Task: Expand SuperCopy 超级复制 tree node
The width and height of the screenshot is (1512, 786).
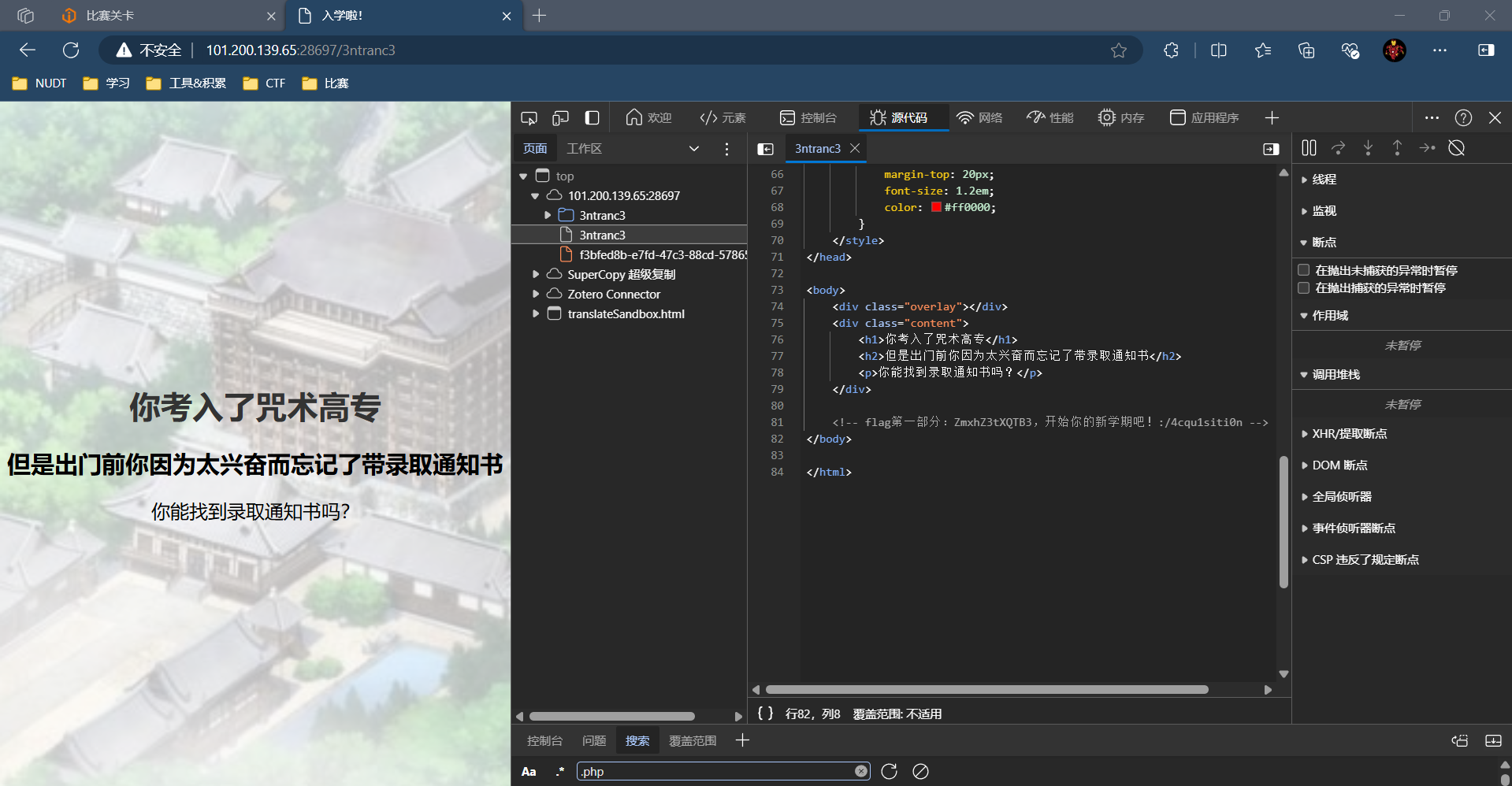Action: (536, 275)
